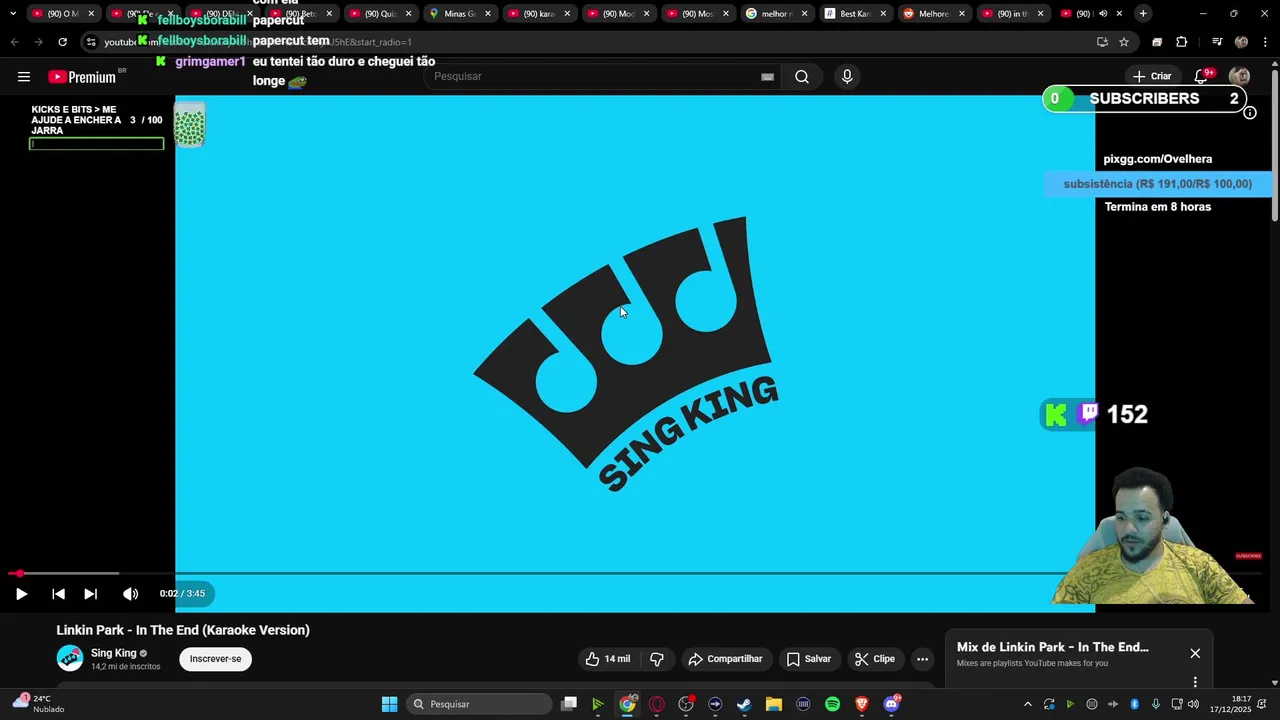
Task: Open the weather widget 24°C Nublado
Action: click(38, 704)
